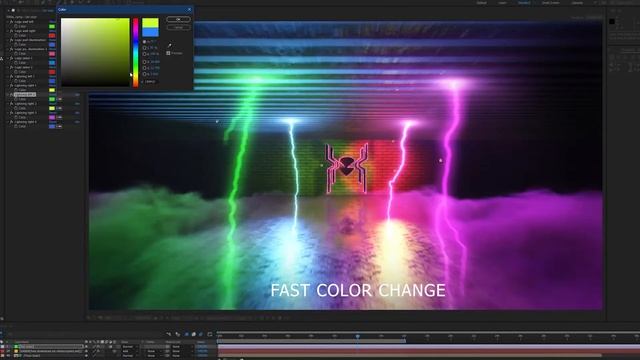The height and width of the screenshot is (360, 640).
Task: Open the Add blending mode dropdown on second layer
Action: (130, 351)
